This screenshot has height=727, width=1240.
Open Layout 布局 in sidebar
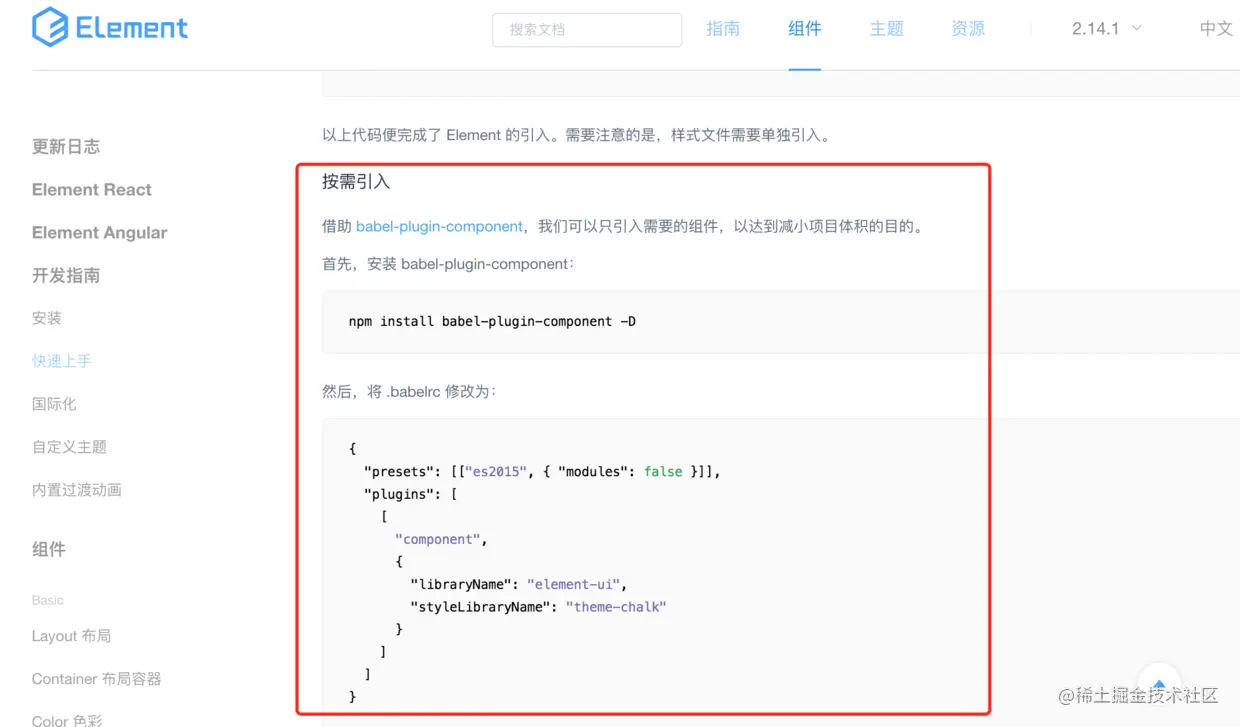71,636
